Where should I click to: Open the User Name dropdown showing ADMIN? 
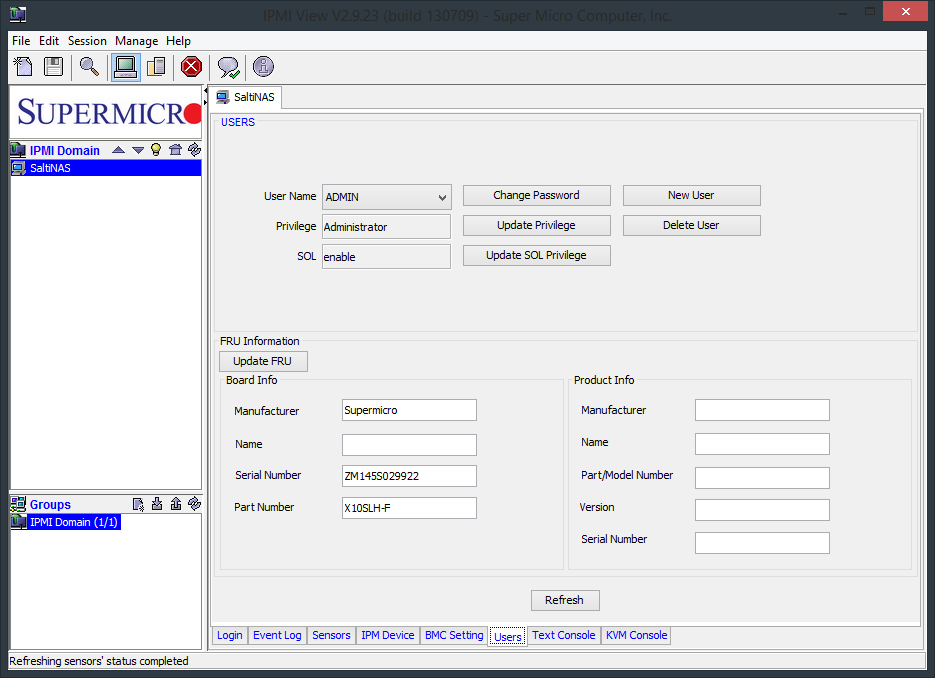387,197
